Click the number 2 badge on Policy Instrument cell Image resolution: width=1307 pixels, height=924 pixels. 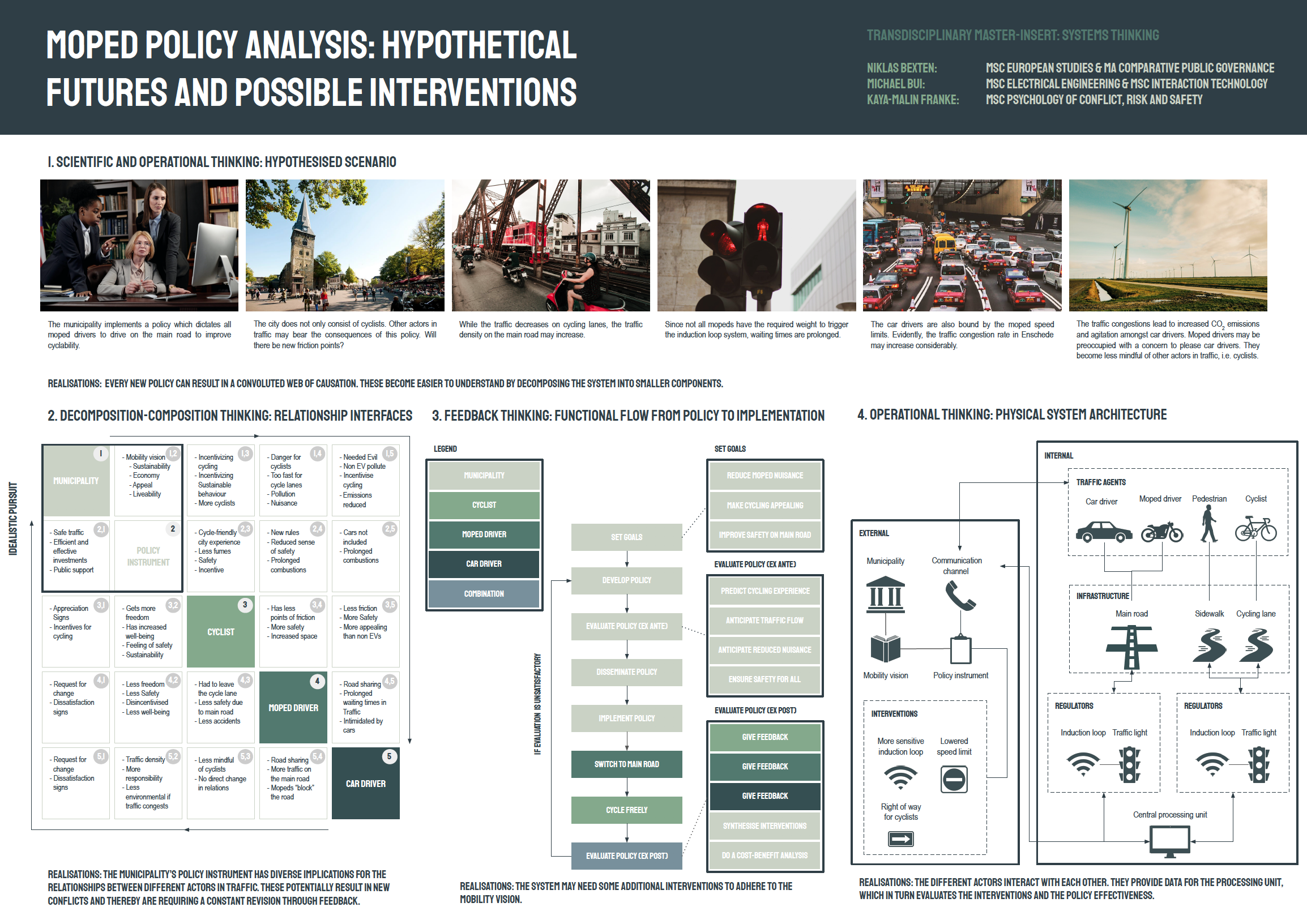[x=173, y=529]
